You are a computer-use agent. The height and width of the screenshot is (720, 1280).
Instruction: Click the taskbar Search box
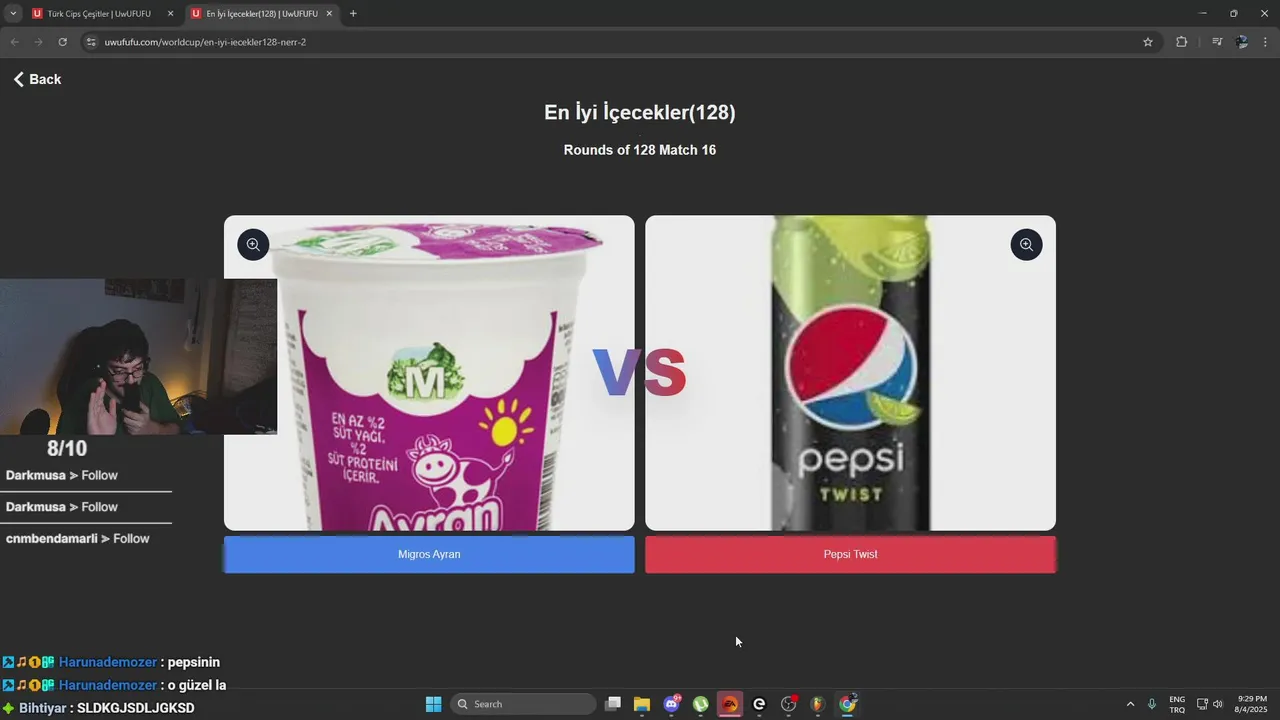pyautogui.click(x=523, y=704)
